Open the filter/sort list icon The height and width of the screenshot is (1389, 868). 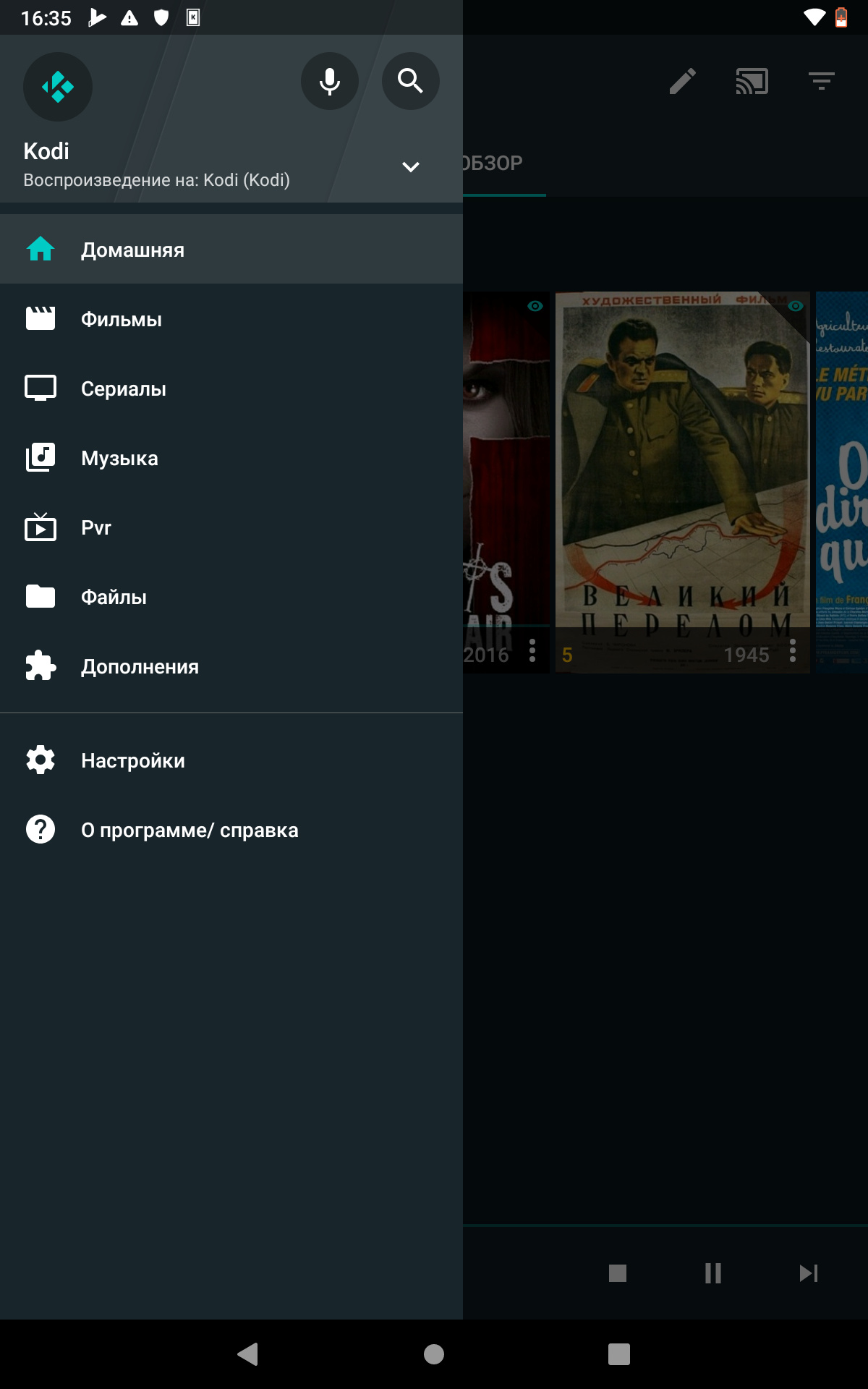click(821, 81)
